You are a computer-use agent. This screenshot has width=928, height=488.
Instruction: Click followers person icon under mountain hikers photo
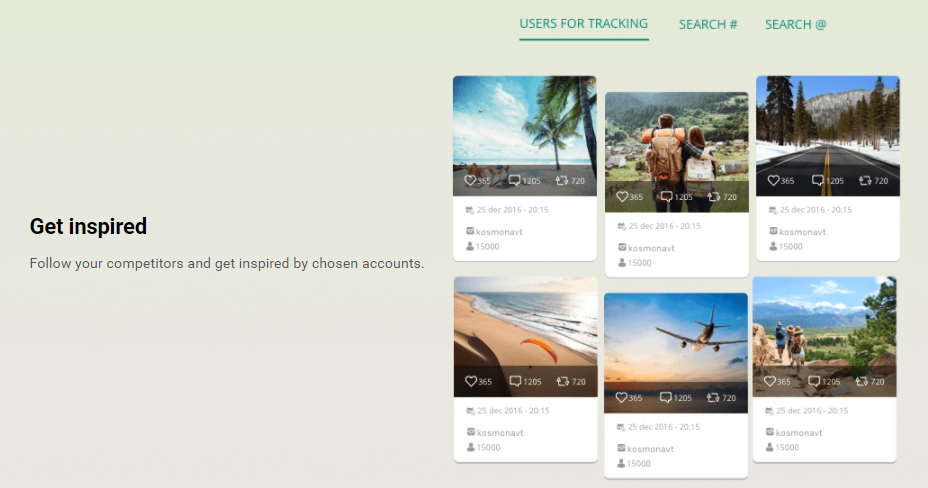point(770,447)
